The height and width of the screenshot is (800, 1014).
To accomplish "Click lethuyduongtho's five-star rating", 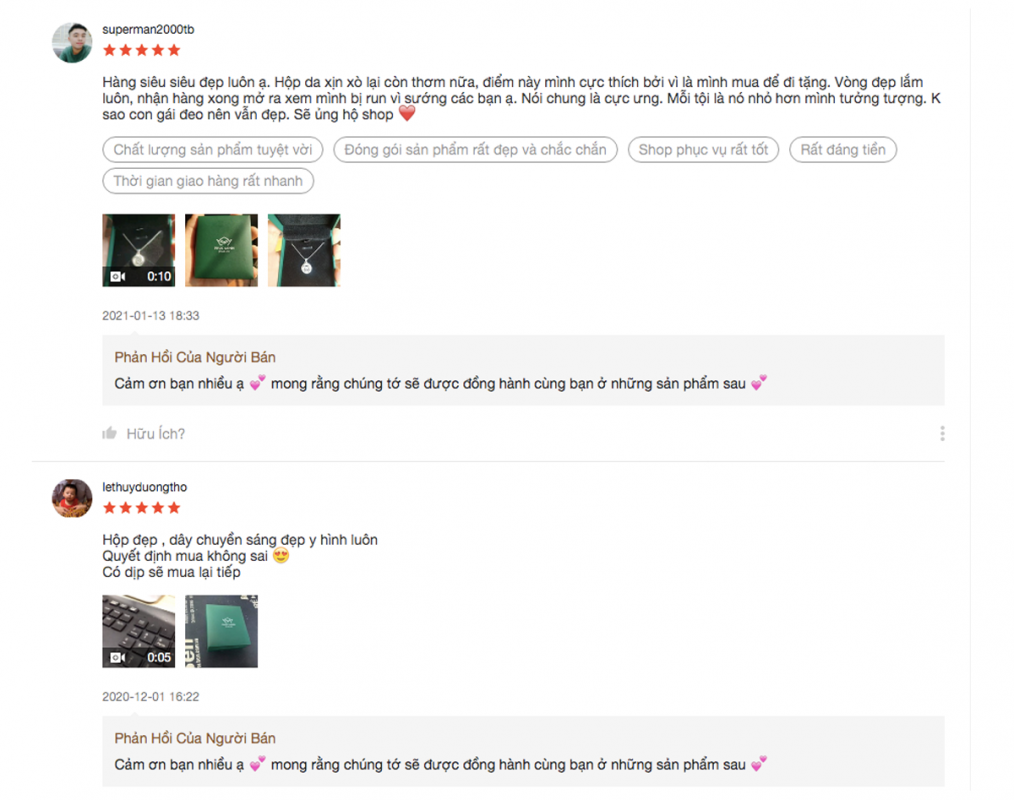I will click(142, 508).
